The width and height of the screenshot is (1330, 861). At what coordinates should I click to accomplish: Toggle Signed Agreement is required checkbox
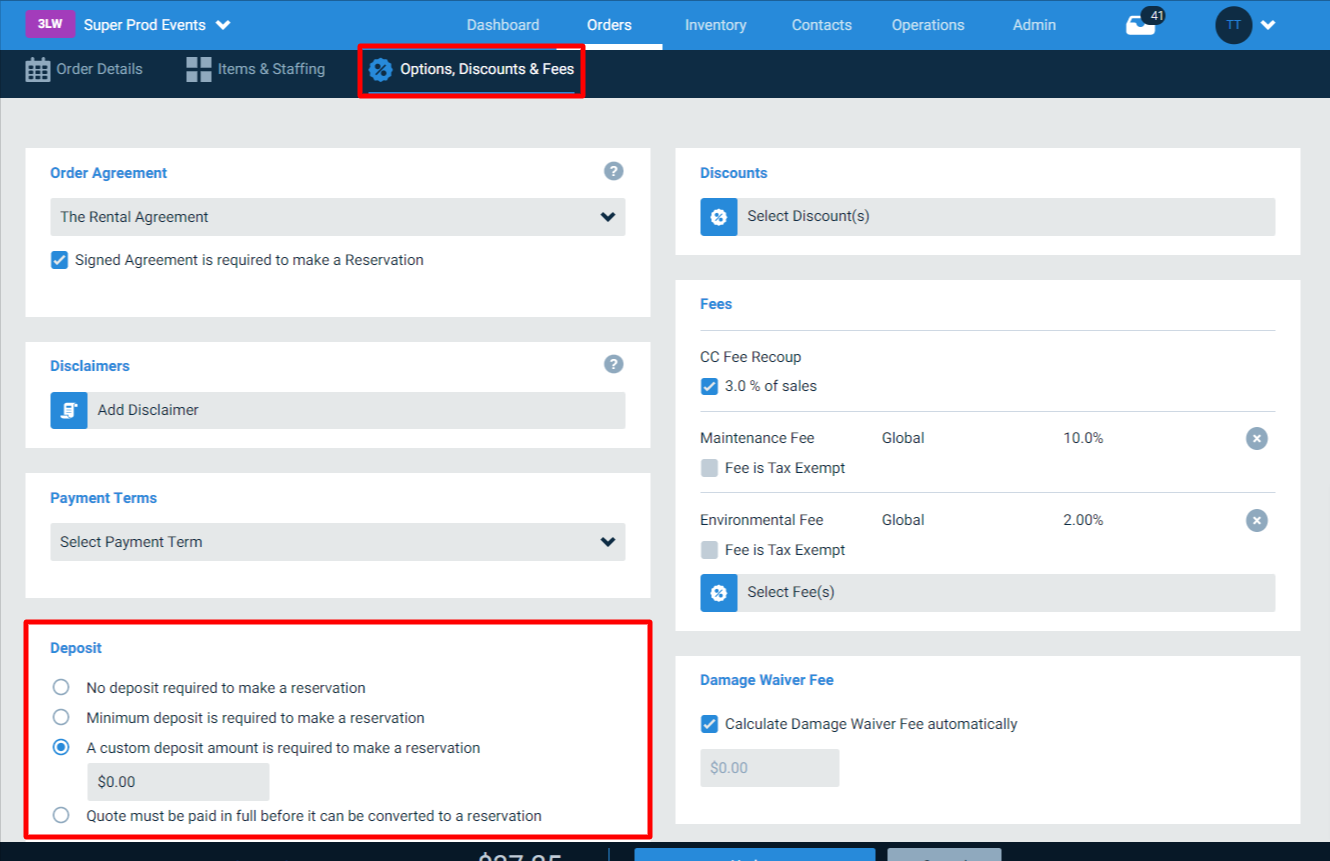60,260
